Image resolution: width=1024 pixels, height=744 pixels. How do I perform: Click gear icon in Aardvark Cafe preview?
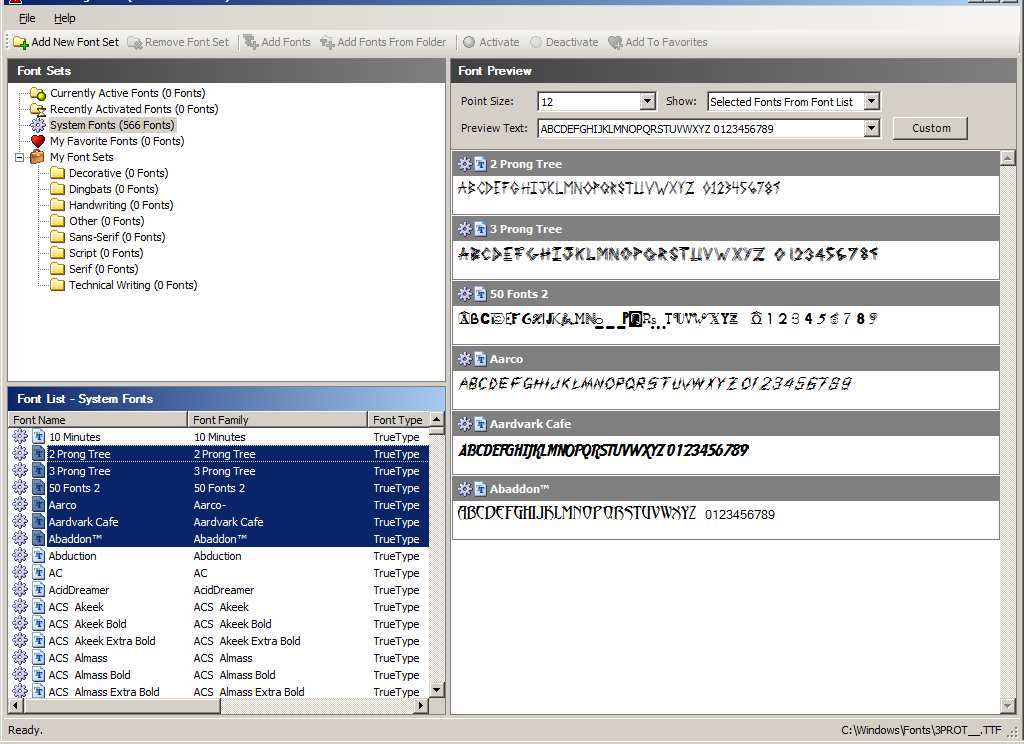[x=464, y=424]
